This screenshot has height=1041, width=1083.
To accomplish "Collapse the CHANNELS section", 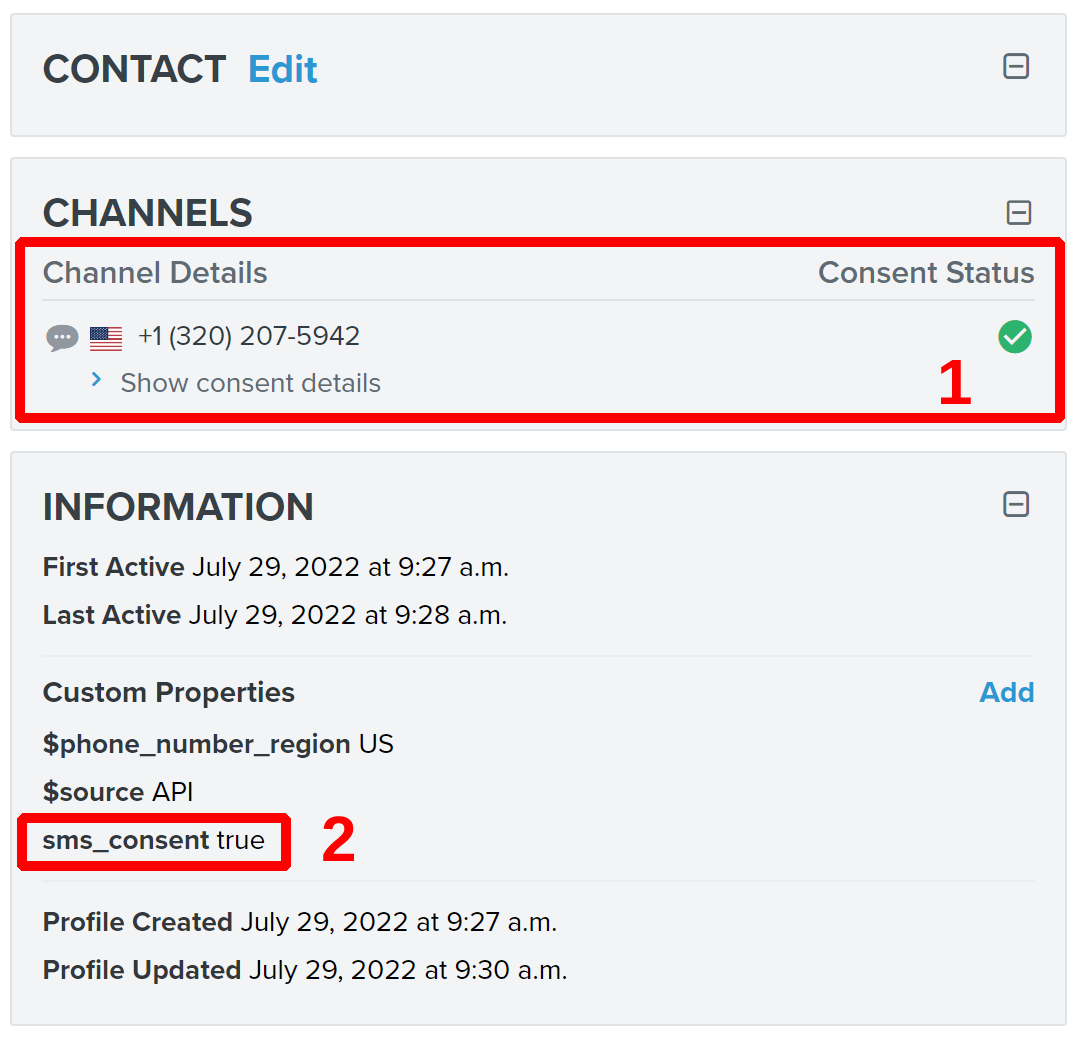I will point(1018,212).
